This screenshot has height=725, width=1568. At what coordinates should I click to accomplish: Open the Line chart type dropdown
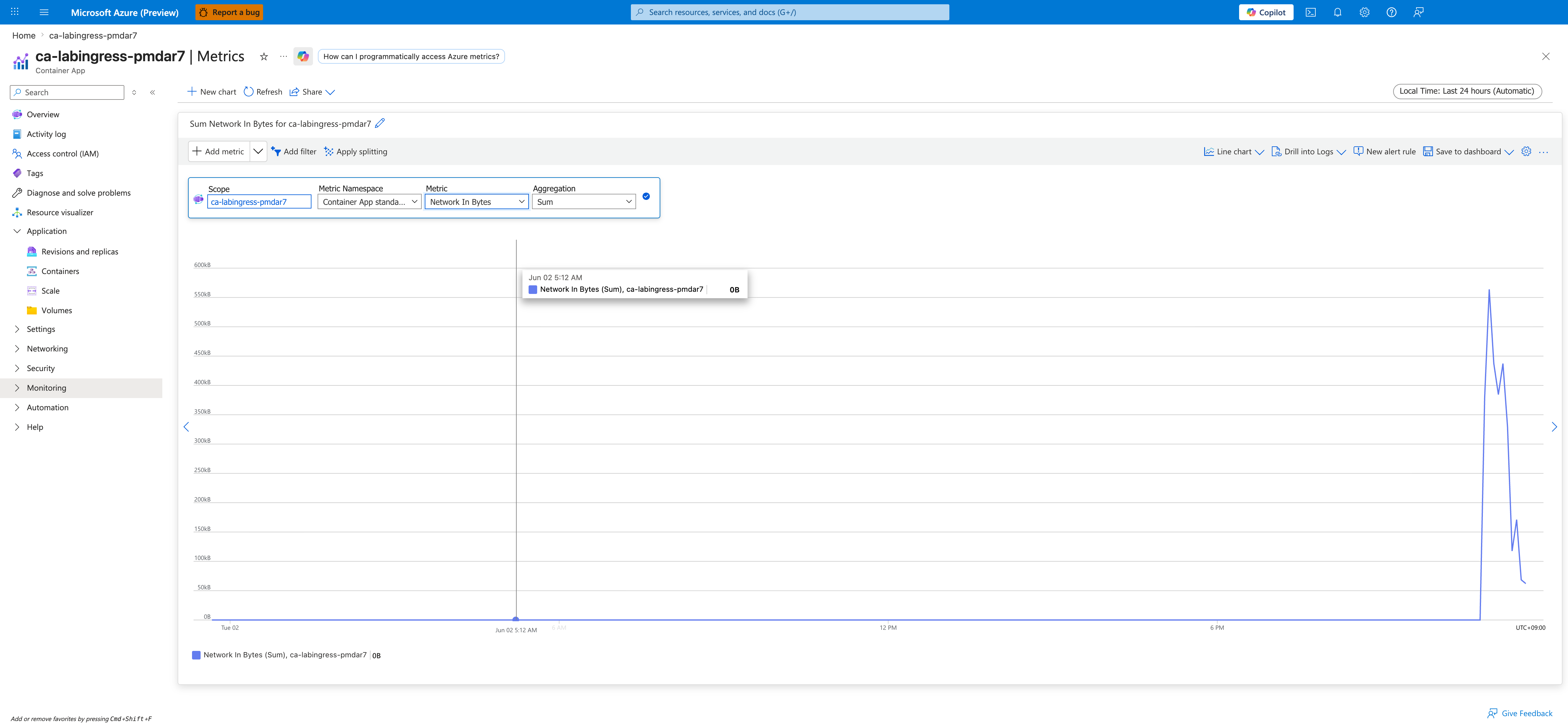point(1234,152)
